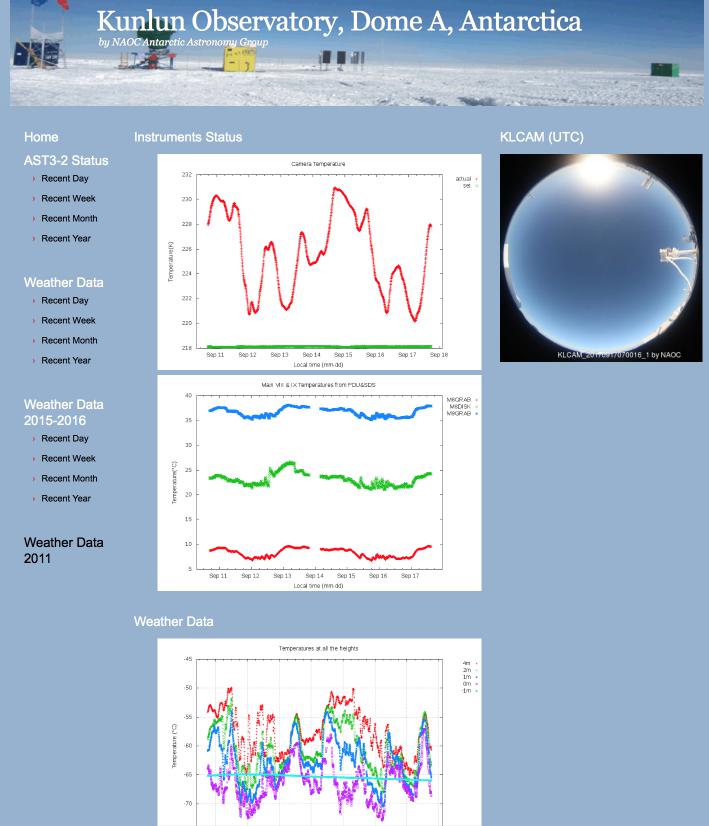Select Recent Month under Weather Data 2015-2016

click(x=69, y=479)
